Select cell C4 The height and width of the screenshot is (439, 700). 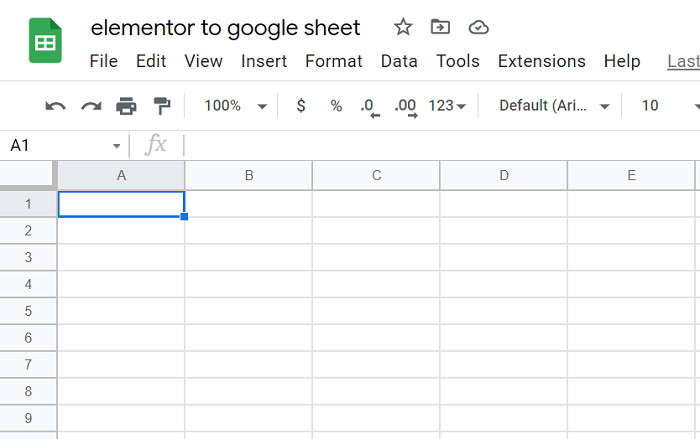click(376, 284)
